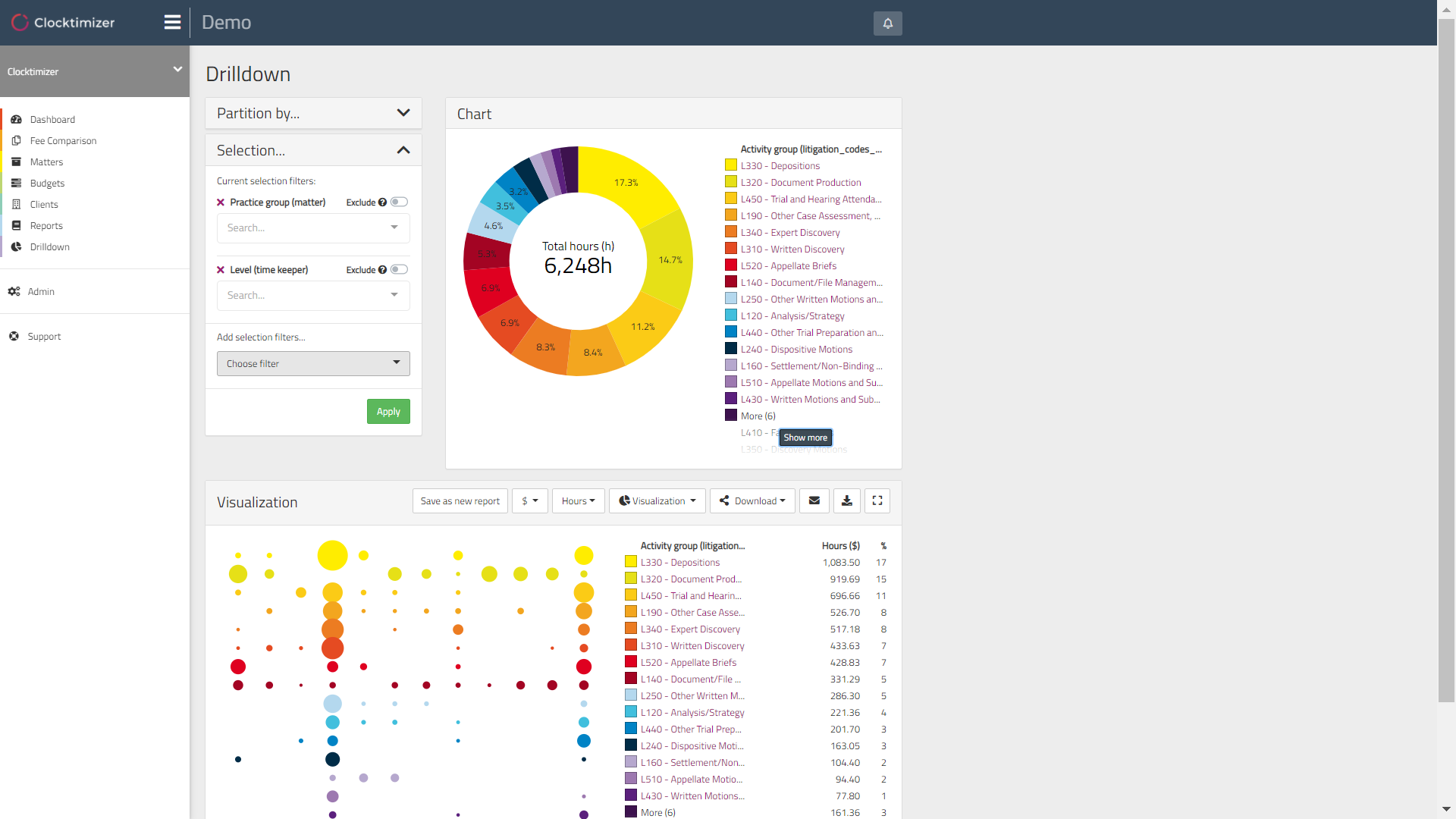
Task: Click the download arrow icon button
Action: point(846,500)
